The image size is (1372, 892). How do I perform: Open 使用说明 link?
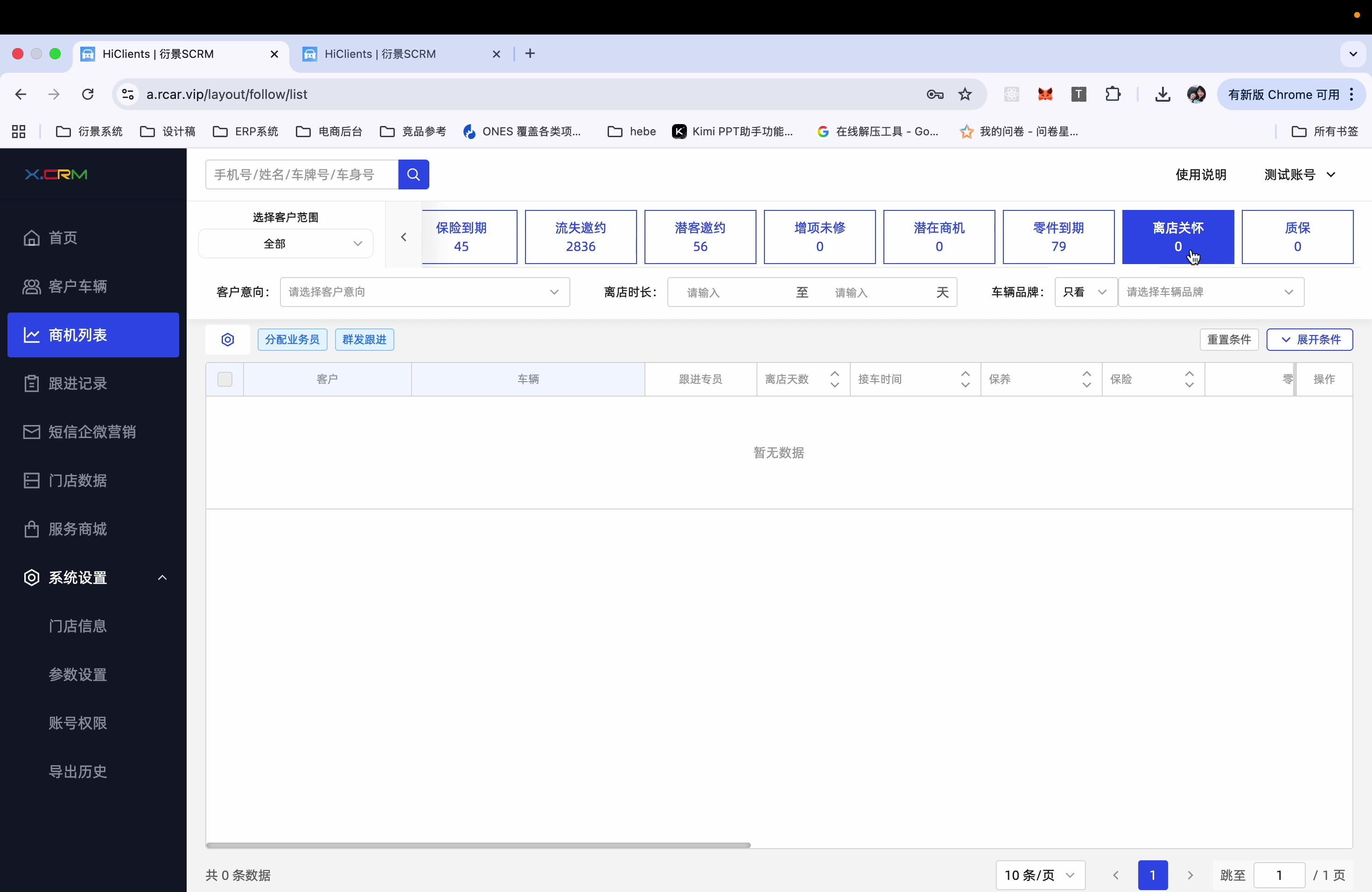(1201, 174)
